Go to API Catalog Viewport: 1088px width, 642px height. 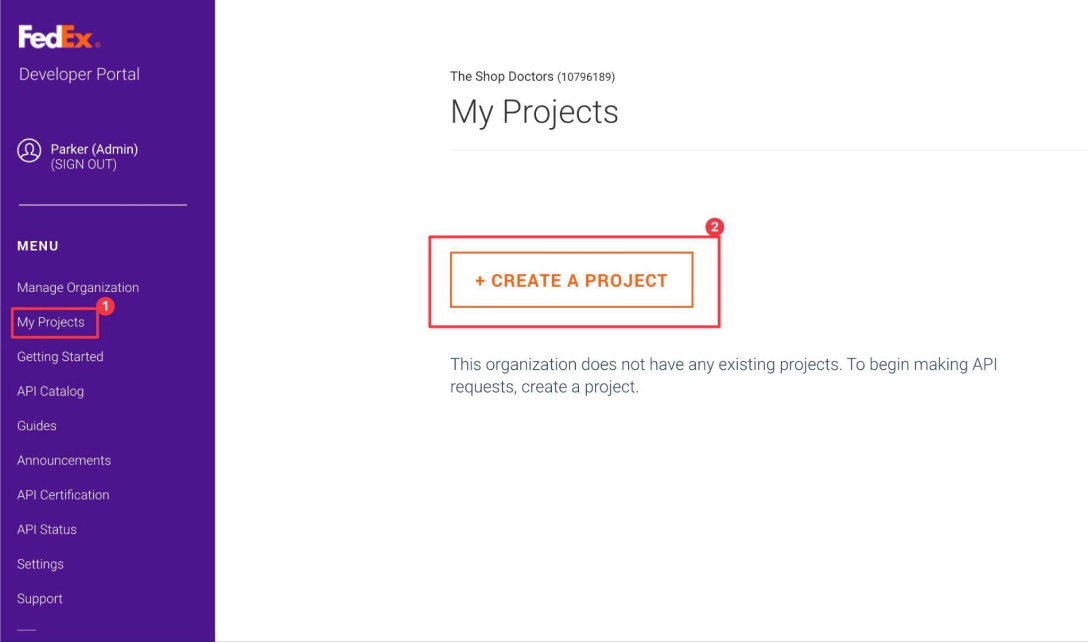pos(51,391)
